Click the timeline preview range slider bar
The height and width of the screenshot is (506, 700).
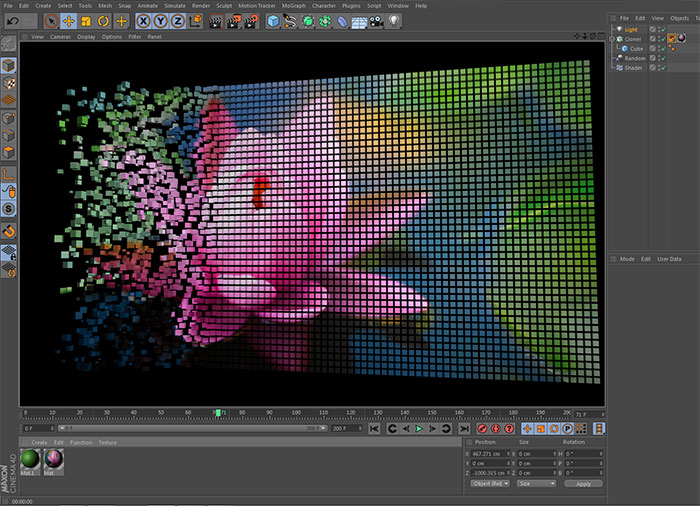click(193, 428)
